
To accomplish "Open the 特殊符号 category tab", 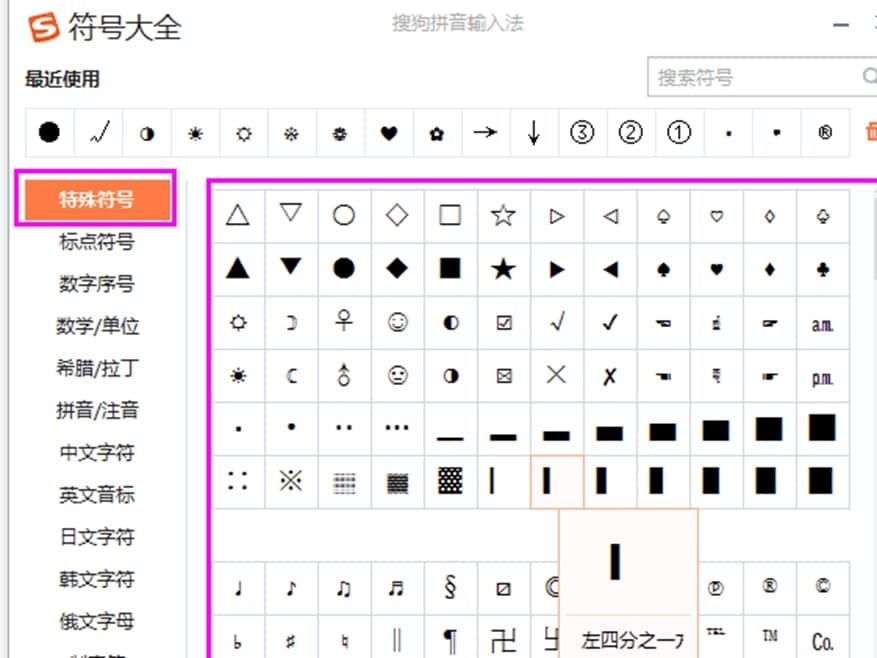I will click(x=96, y=199).
